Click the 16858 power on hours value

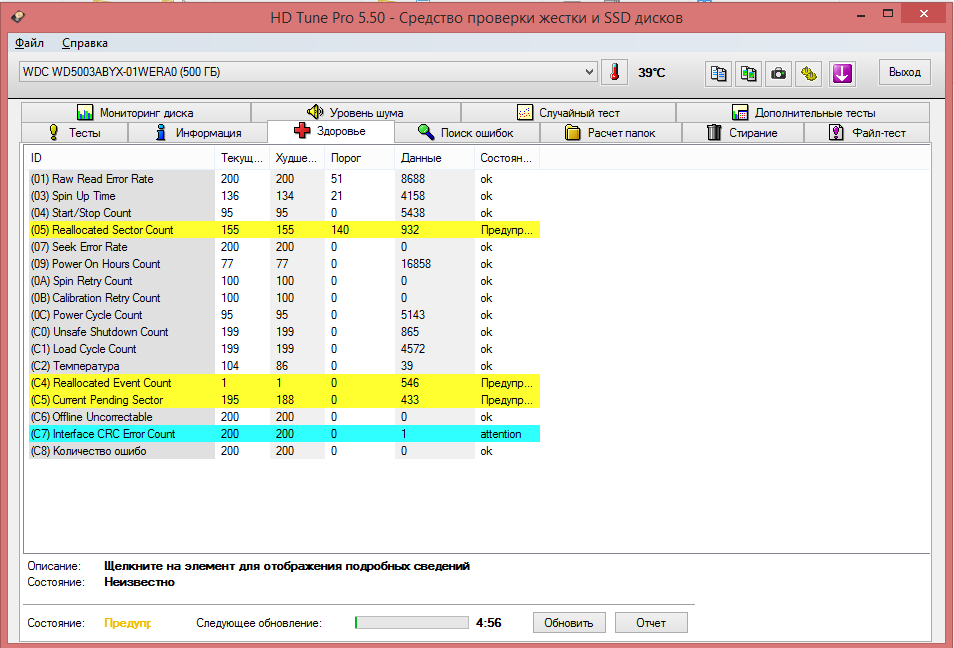(x=416, y=264)
